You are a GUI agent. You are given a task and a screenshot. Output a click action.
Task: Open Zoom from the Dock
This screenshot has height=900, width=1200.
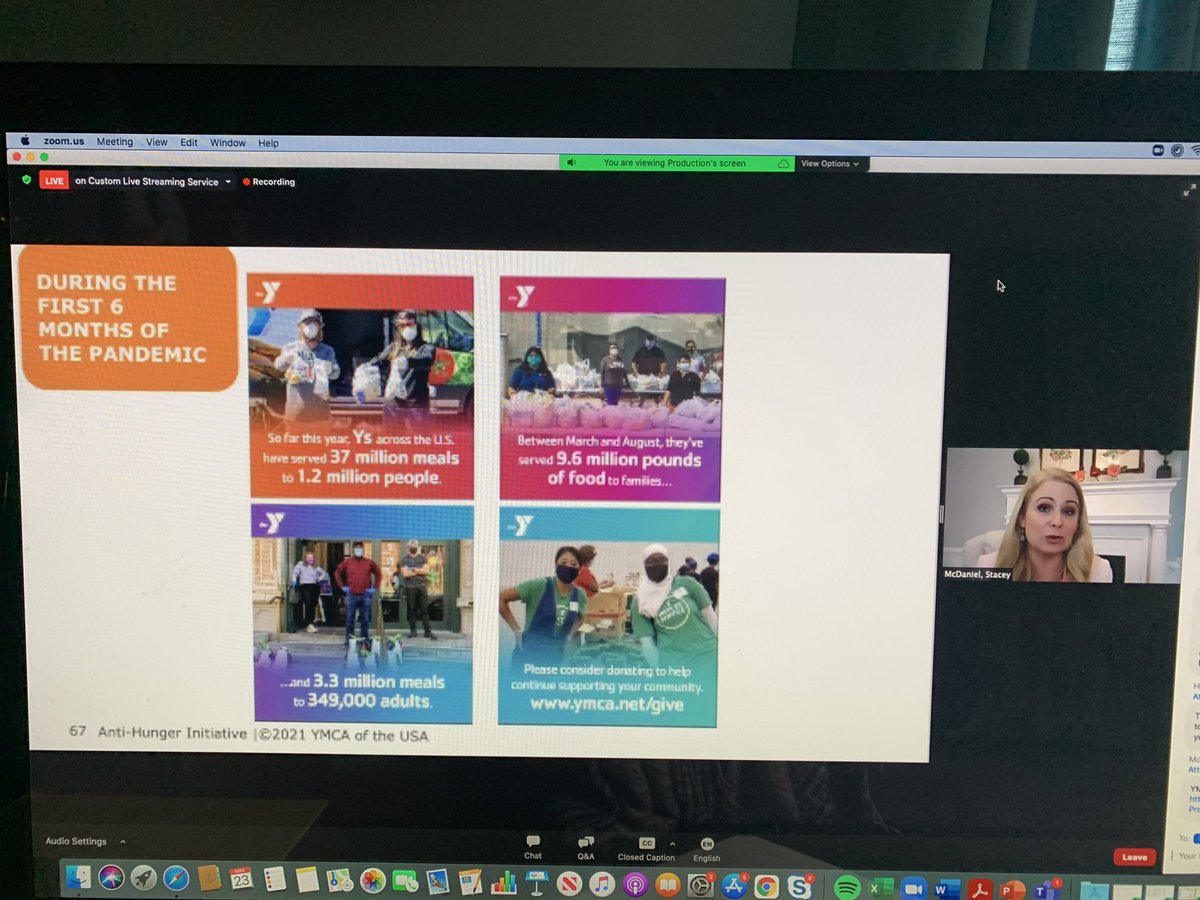pyautogui.click(x=914, y=888)
